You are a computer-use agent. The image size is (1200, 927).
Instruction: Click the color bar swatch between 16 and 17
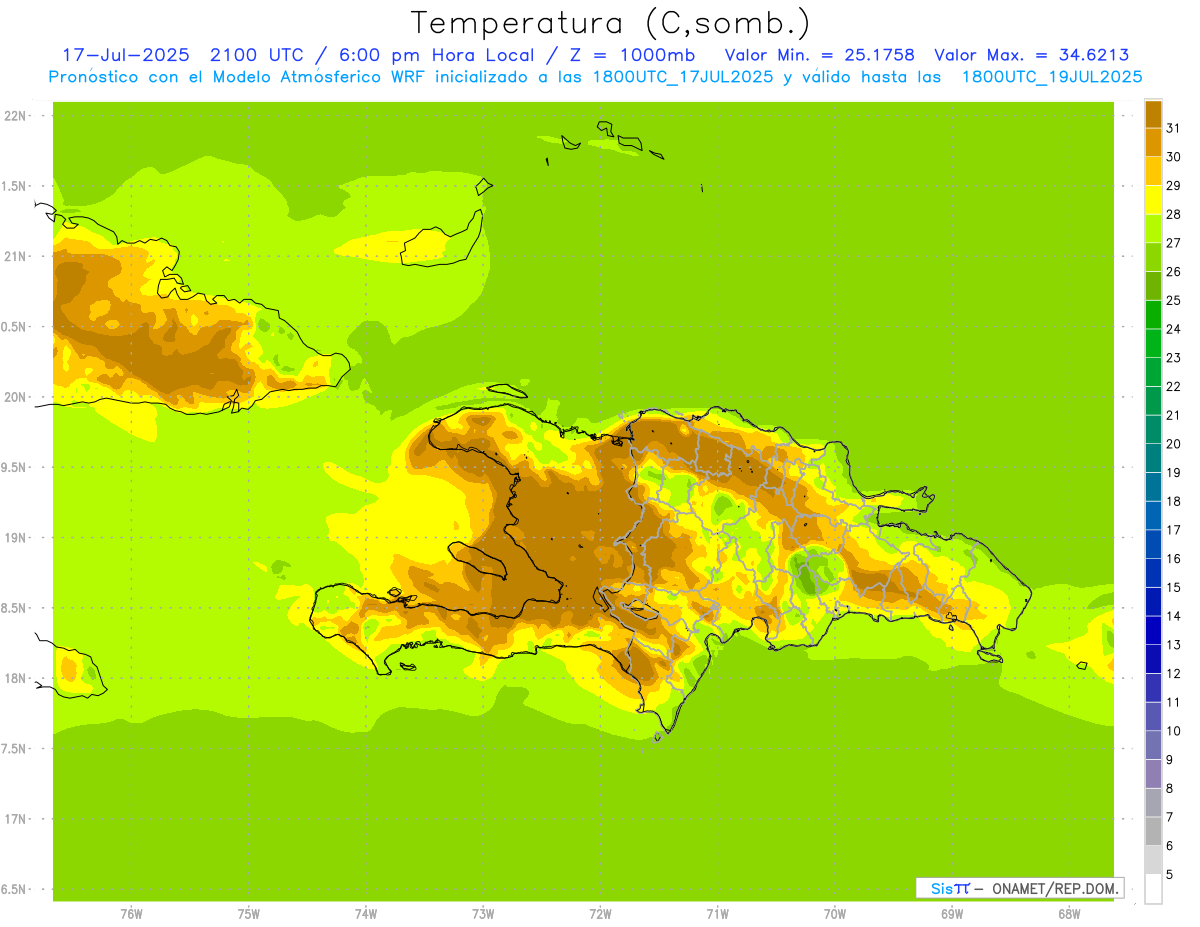pos(1153,543)
